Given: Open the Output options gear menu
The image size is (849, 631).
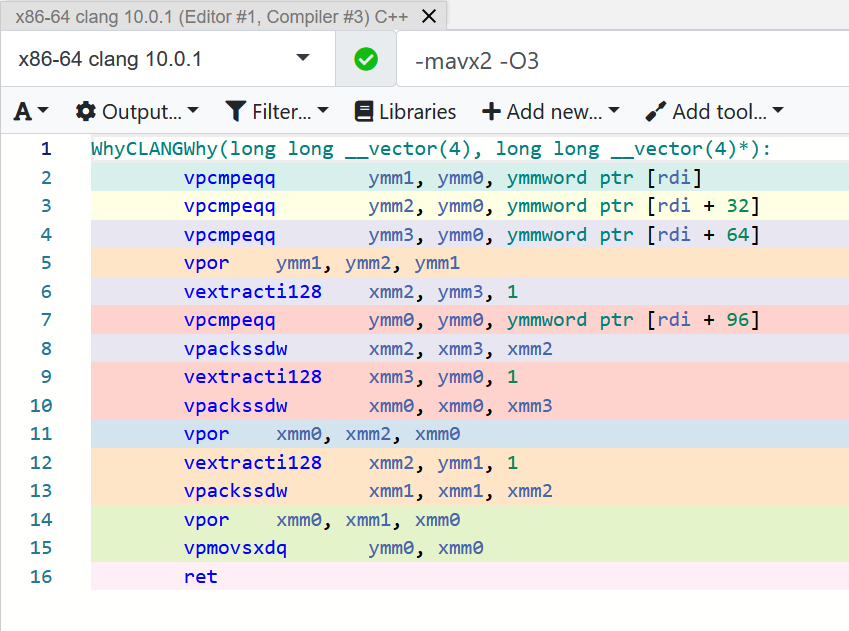Looking at the screenshot, I should point(137,112).
